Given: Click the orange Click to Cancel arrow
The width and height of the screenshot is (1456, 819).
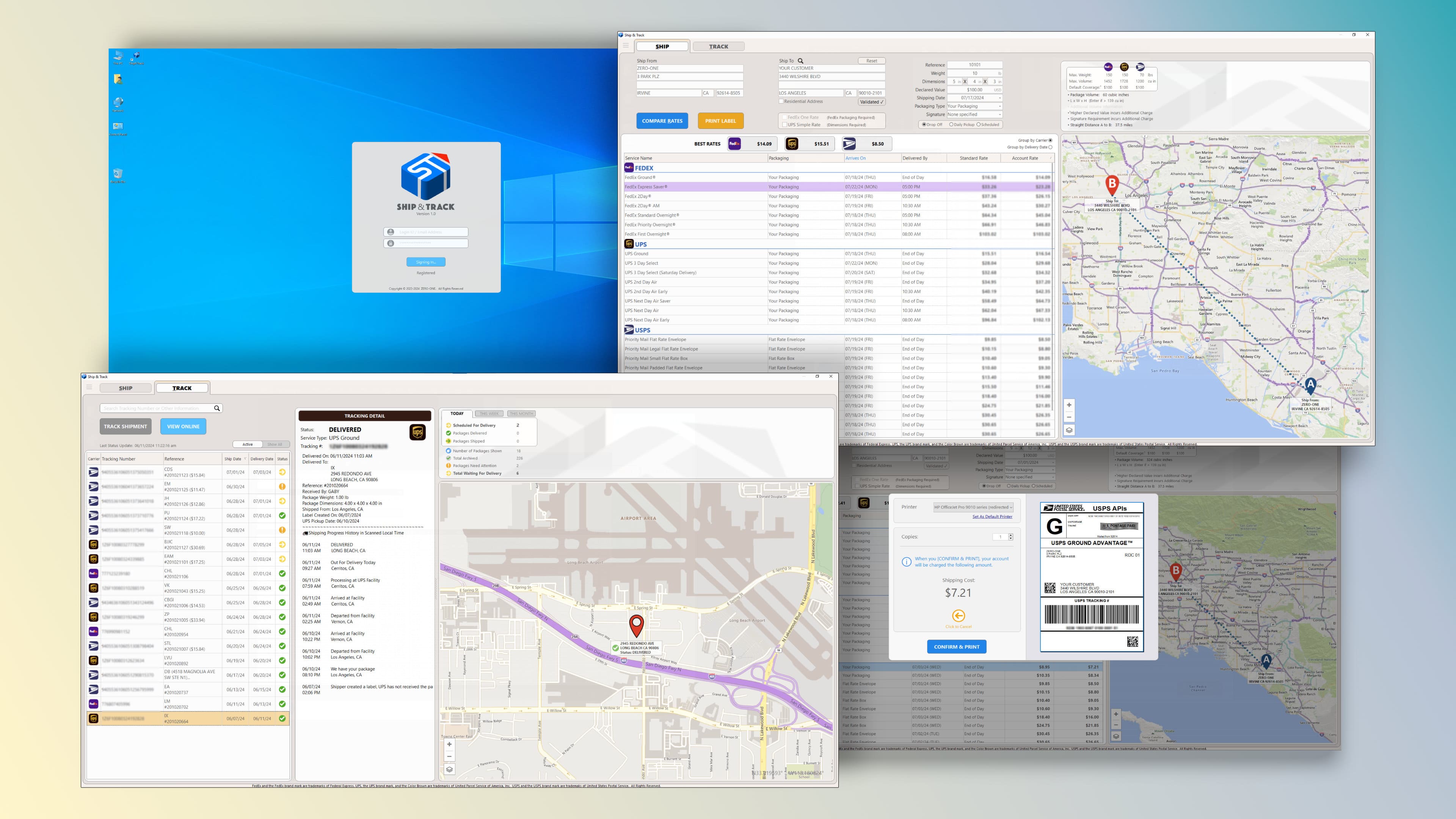Looking at the screenshot, I should 959,616.
